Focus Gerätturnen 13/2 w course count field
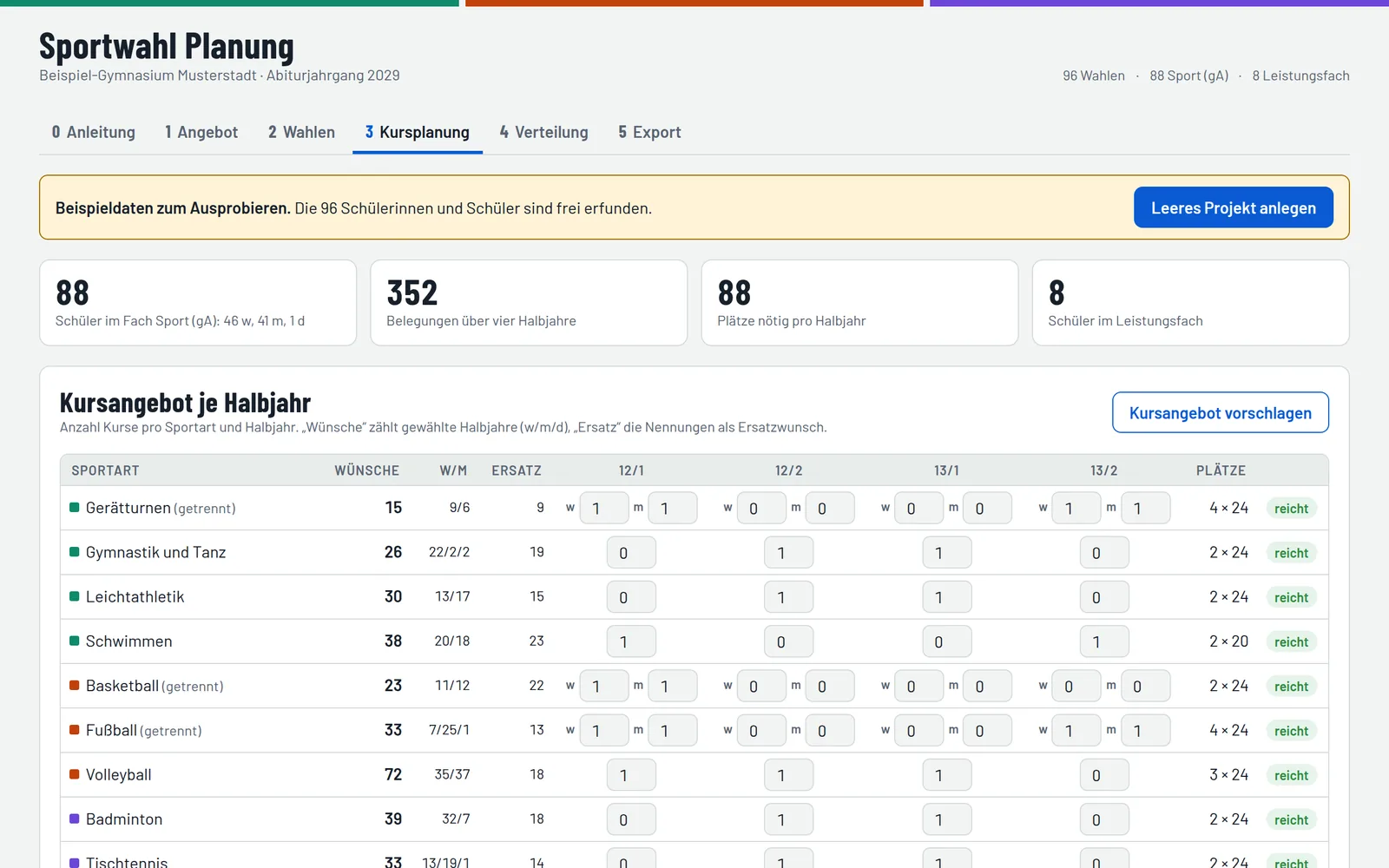 click(x=1076, y=508)
